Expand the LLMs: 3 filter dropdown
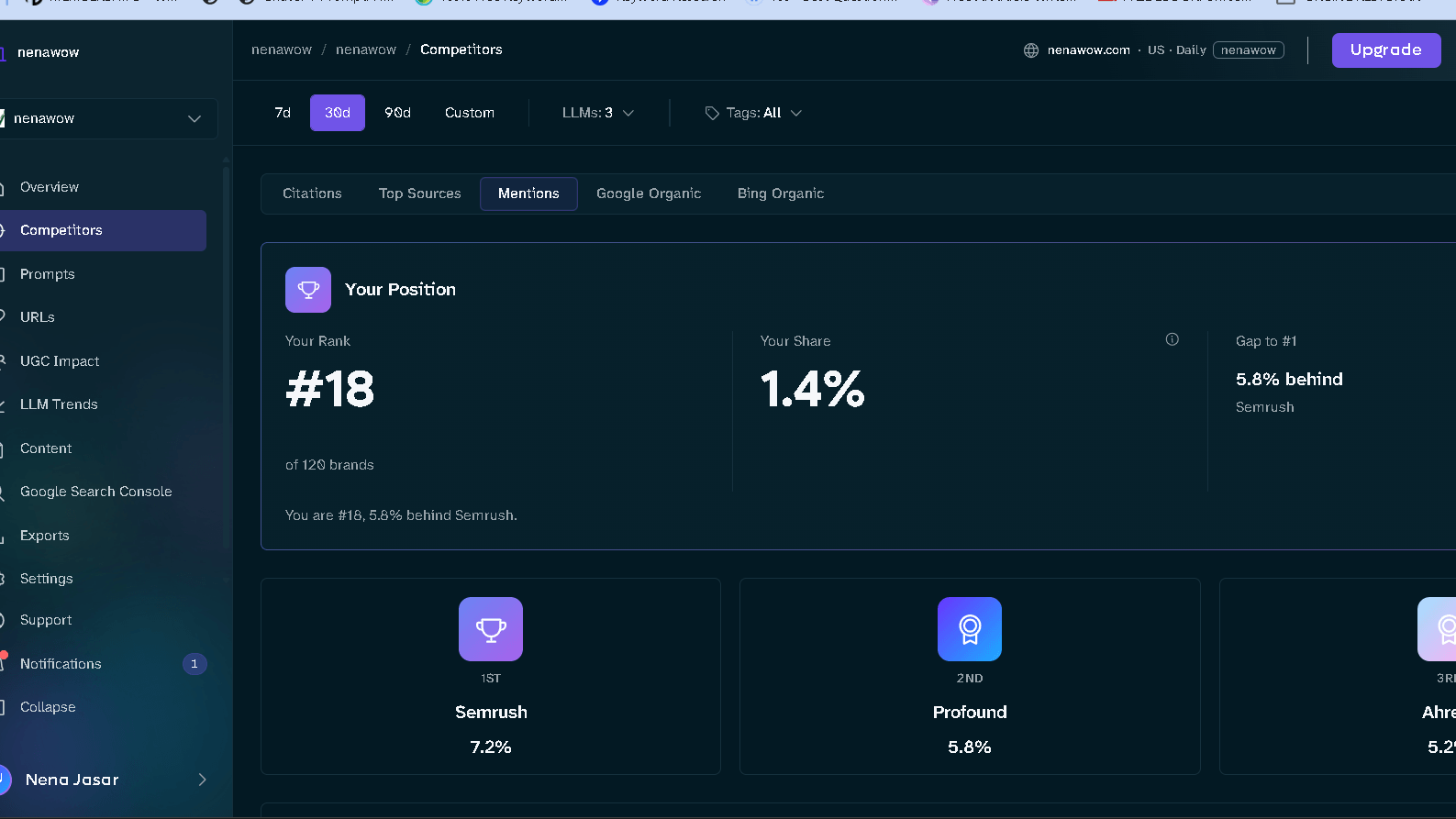Screen dimensions: 1456x819 (598, 113)
